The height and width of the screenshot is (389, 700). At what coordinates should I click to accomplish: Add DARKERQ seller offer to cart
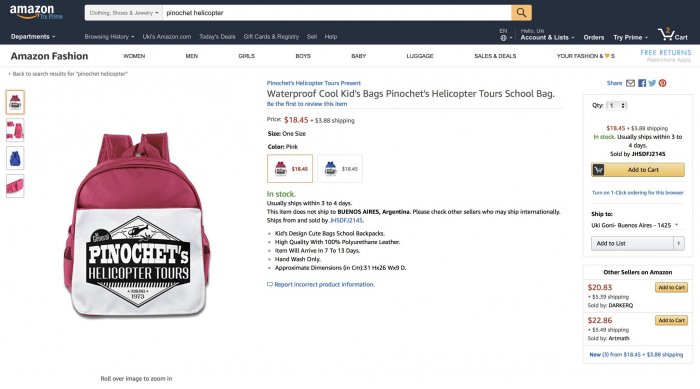point(671,287)
